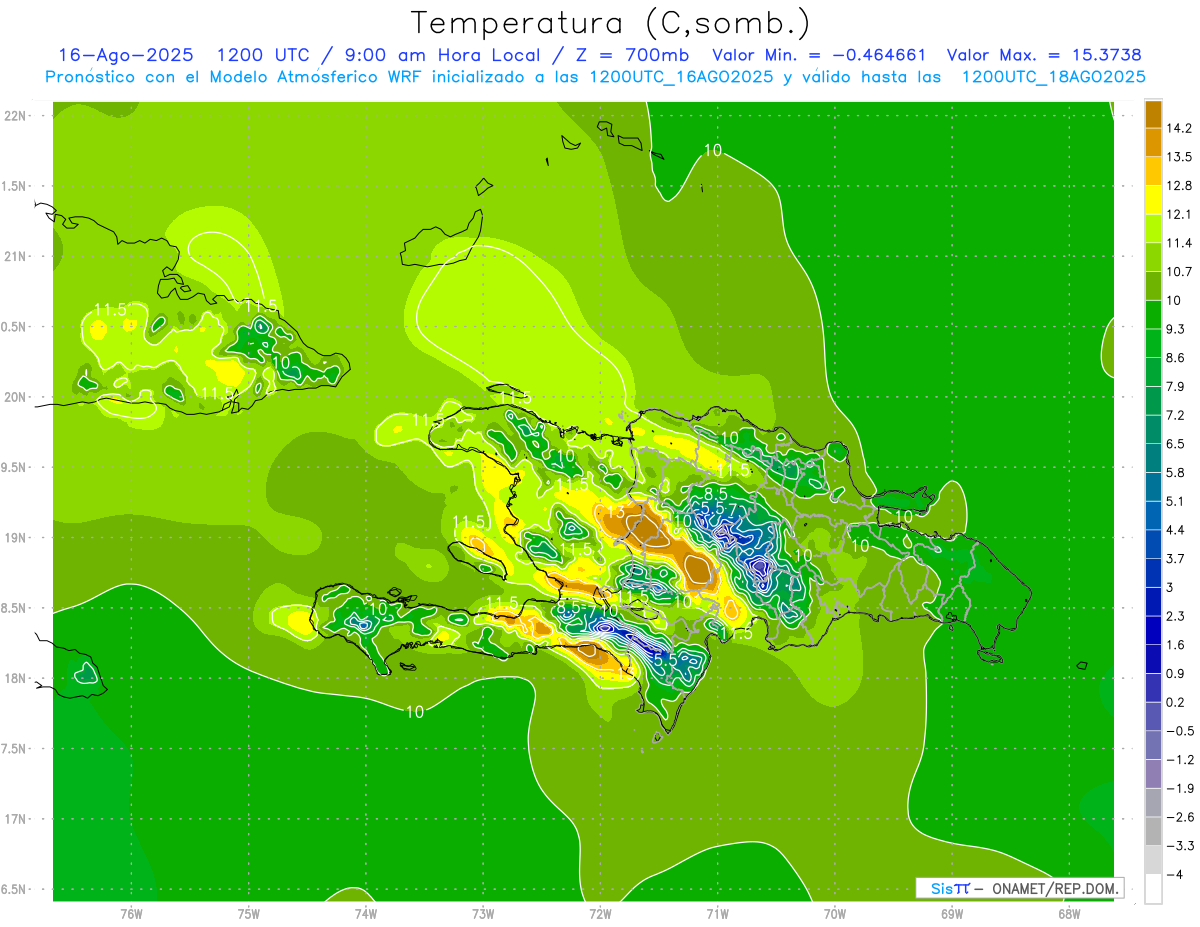Pick the purple colorbar swatch between -1.9 and -1.2
The image size is (1200, 927).
(1153, 774)
